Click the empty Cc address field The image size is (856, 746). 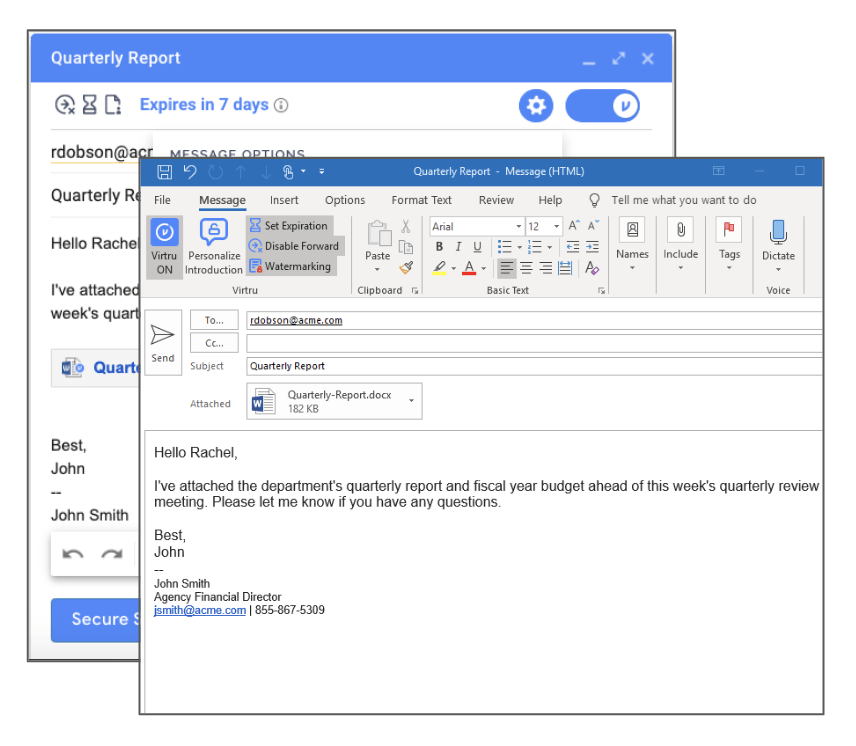point(534,343)
